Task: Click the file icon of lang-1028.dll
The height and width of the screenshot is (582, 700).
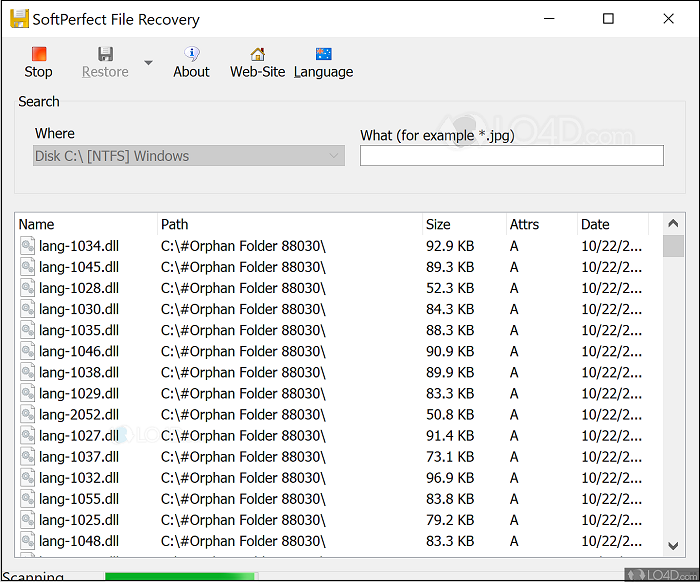Action: pos(28,288)
